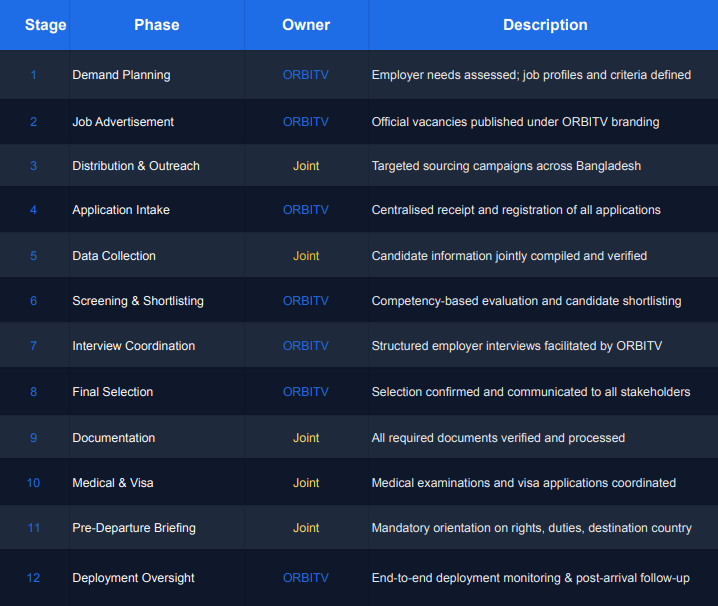This screenshot has height=606, width=718.
Task: Click 'Official vacancies published' description
Action: [516, 122]
